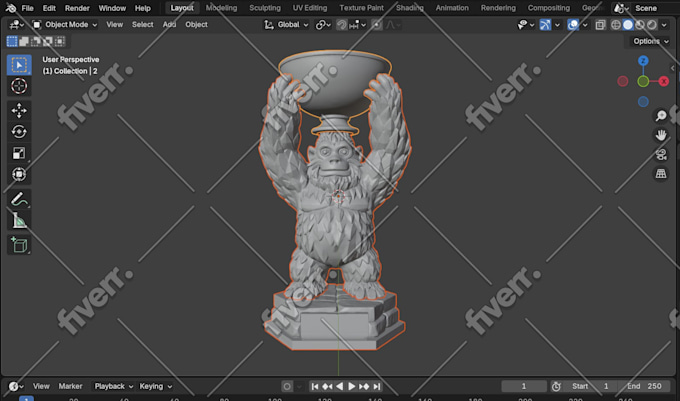Open the Help menu

coord(143,8)
